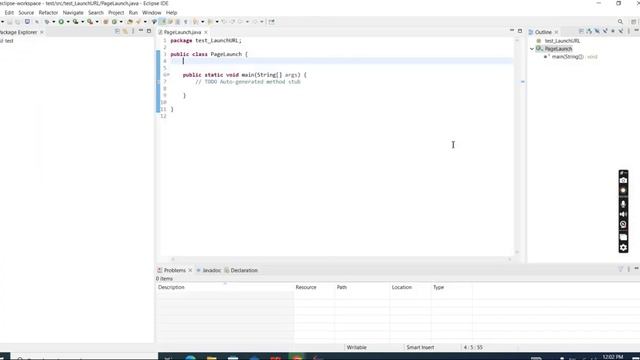This screenshot has width=640, height=360.
Task: Click the editor horizontal scrollbar
Action: 341,259
